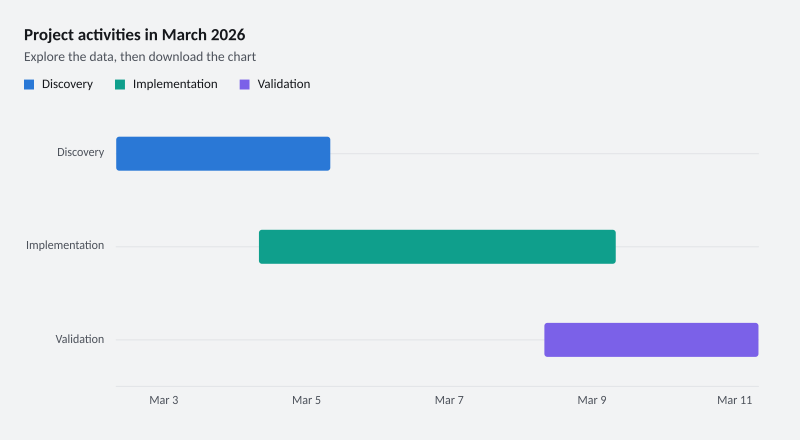Click the Discovery row axis label

(x=81, y=152)
